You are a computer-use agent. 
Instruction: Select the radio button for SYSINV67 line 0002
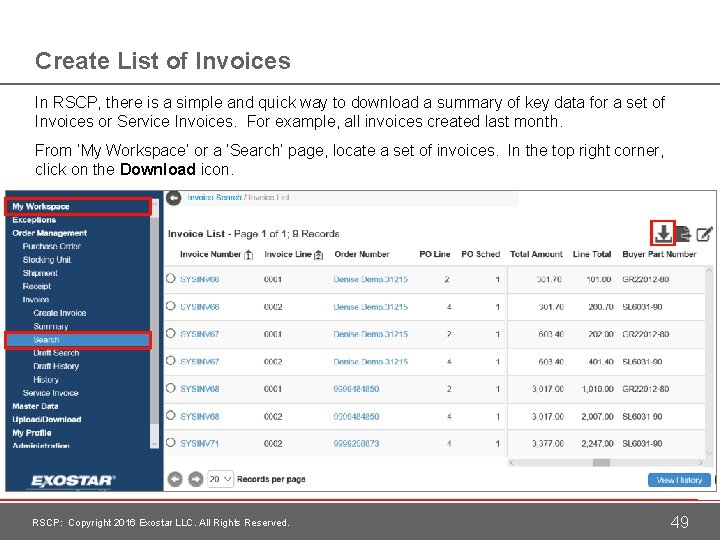[171, 360]
